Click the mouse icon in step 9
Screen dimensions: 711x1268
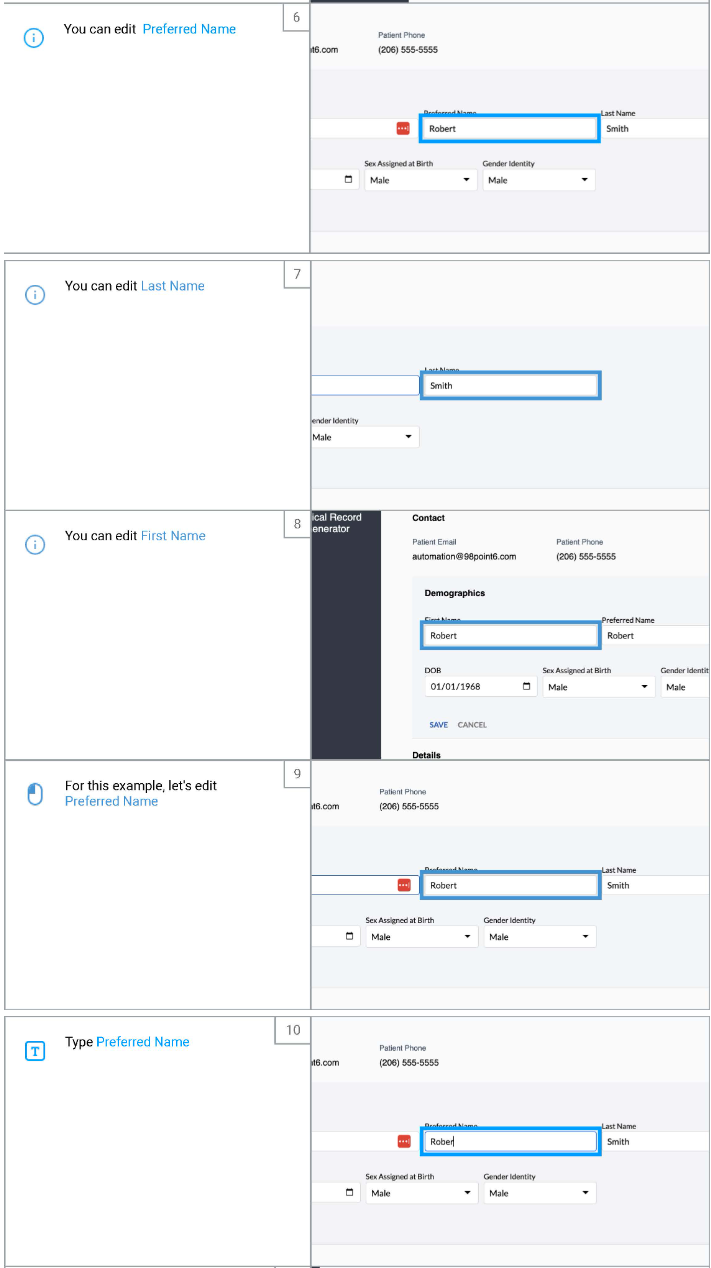(x=35, y=794)
